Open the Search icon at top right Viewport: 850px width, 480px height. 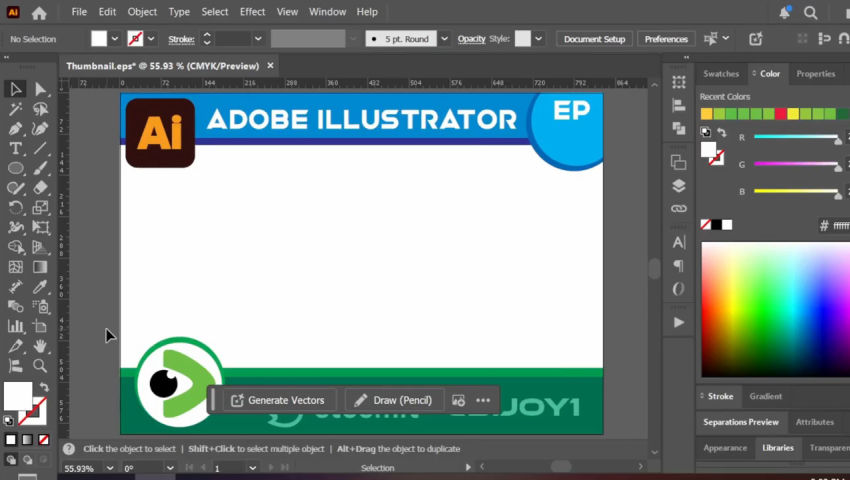click(x=810, y=12)
